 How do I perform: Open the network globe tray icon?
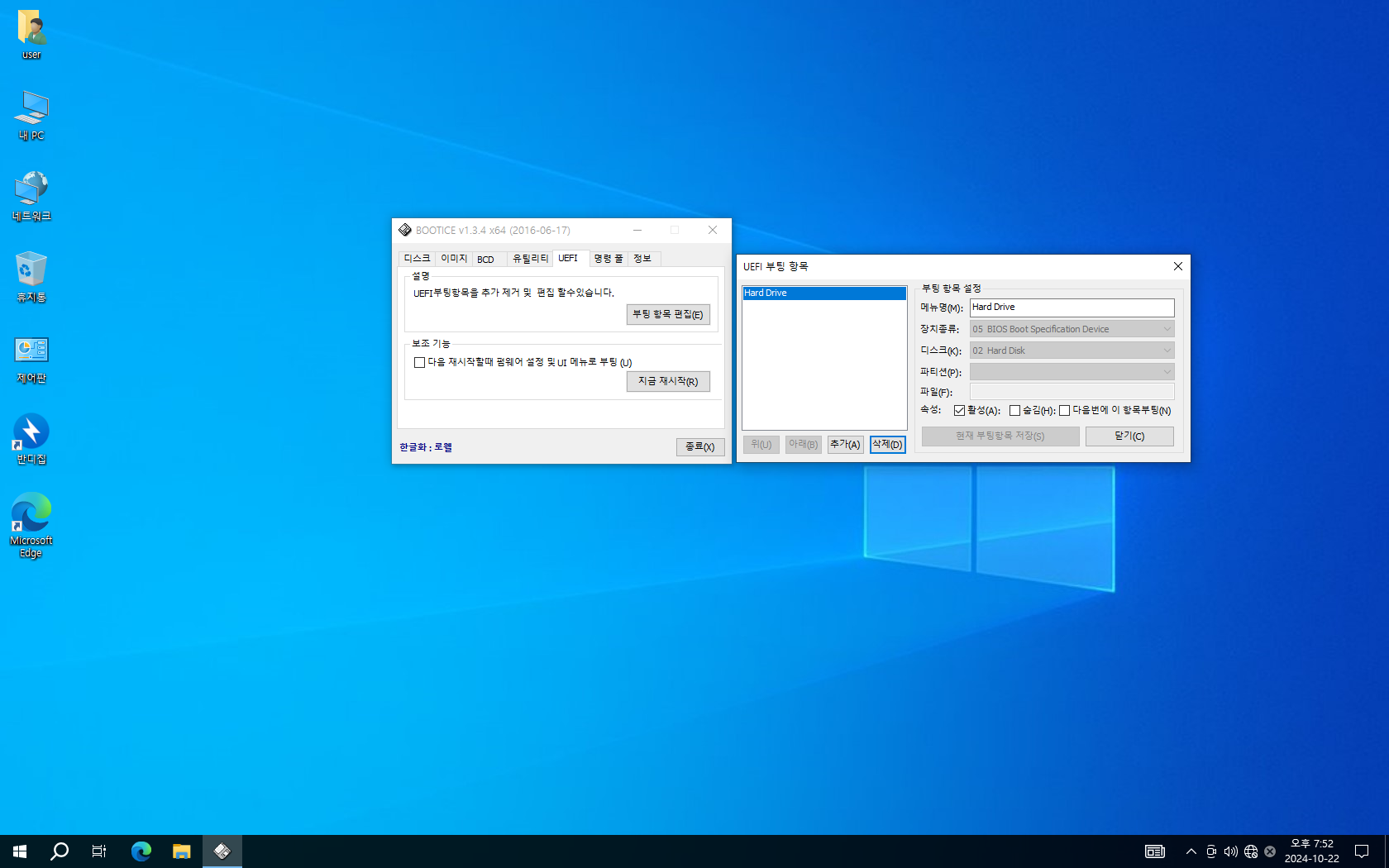click(x=1251, y=851)
